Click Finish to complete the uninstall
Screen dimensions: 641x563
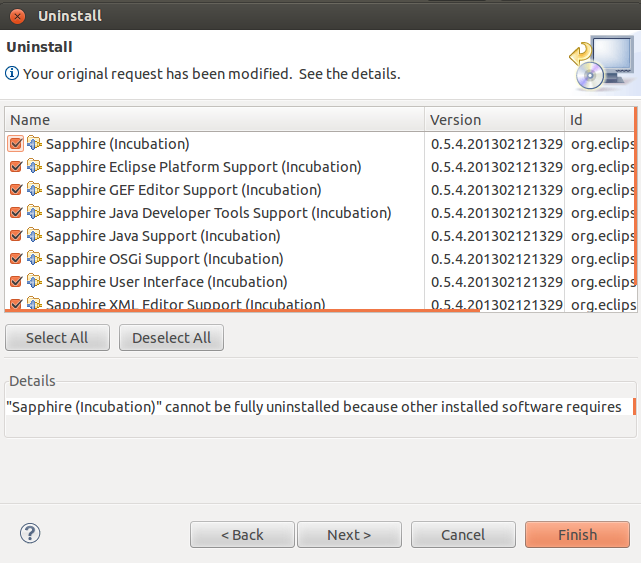coord(577,535)
